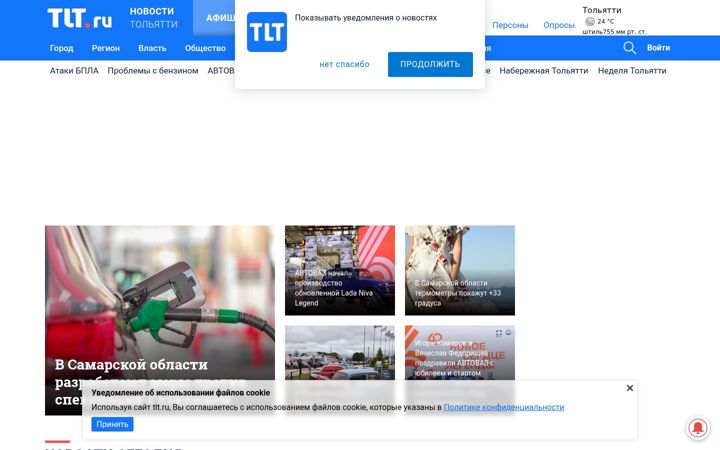Viewport: 720px width, 450px height.
Task: Open the Персоны link
Action: click(510, 25)
